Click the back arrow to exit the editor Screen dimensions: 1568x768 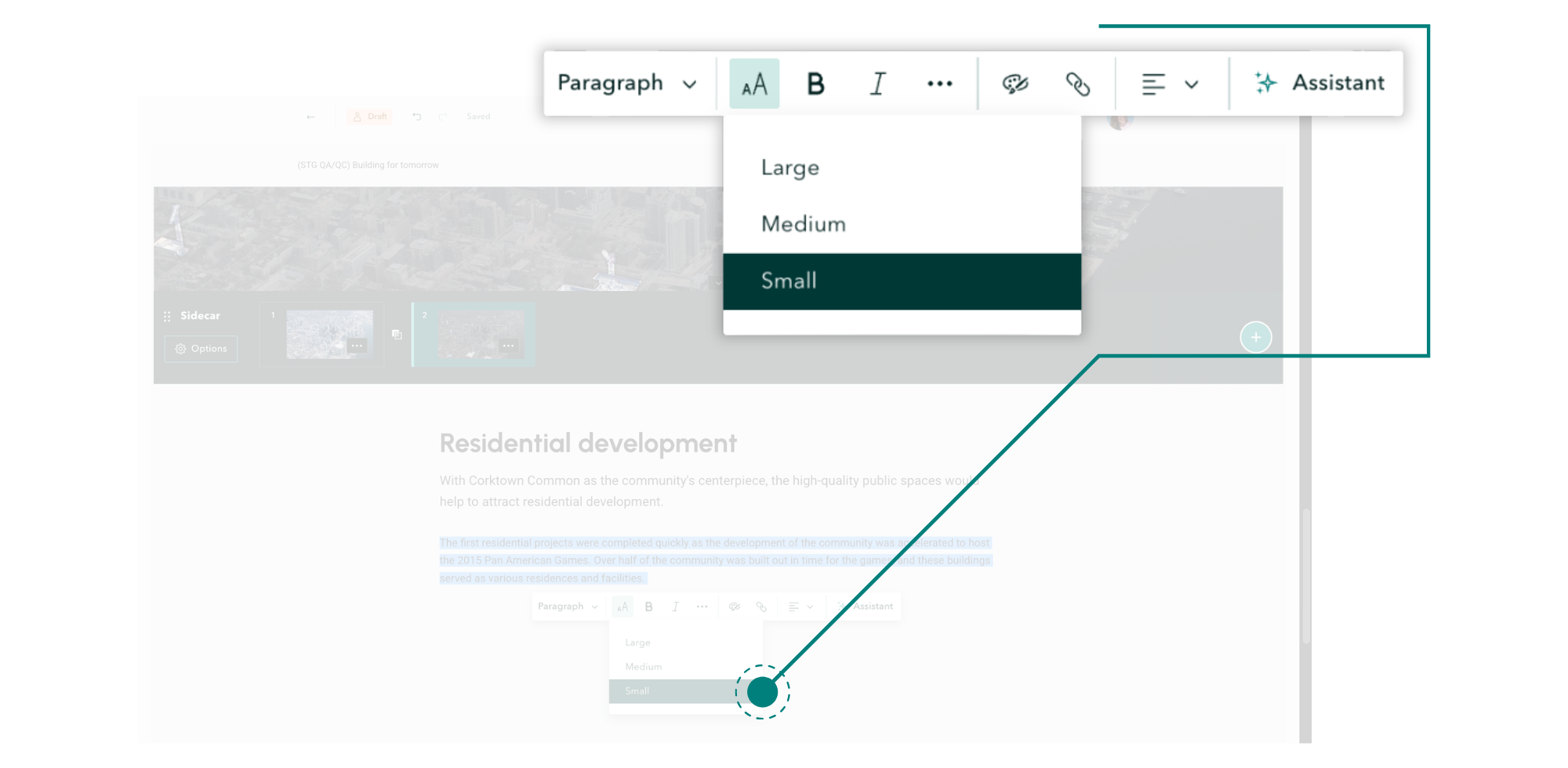(x=310, y=116)
